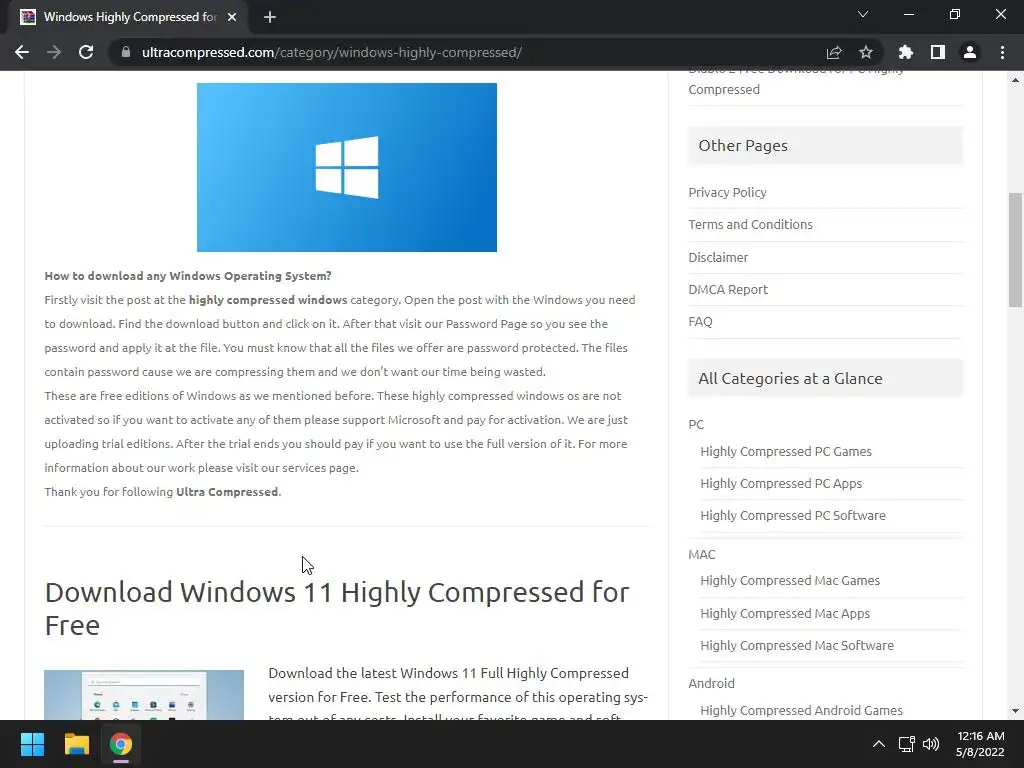The image size is (1024, 768).
Task: Select the Windows Highly Compressed tab
Action: pyautogui.click(x=129, y=17)
